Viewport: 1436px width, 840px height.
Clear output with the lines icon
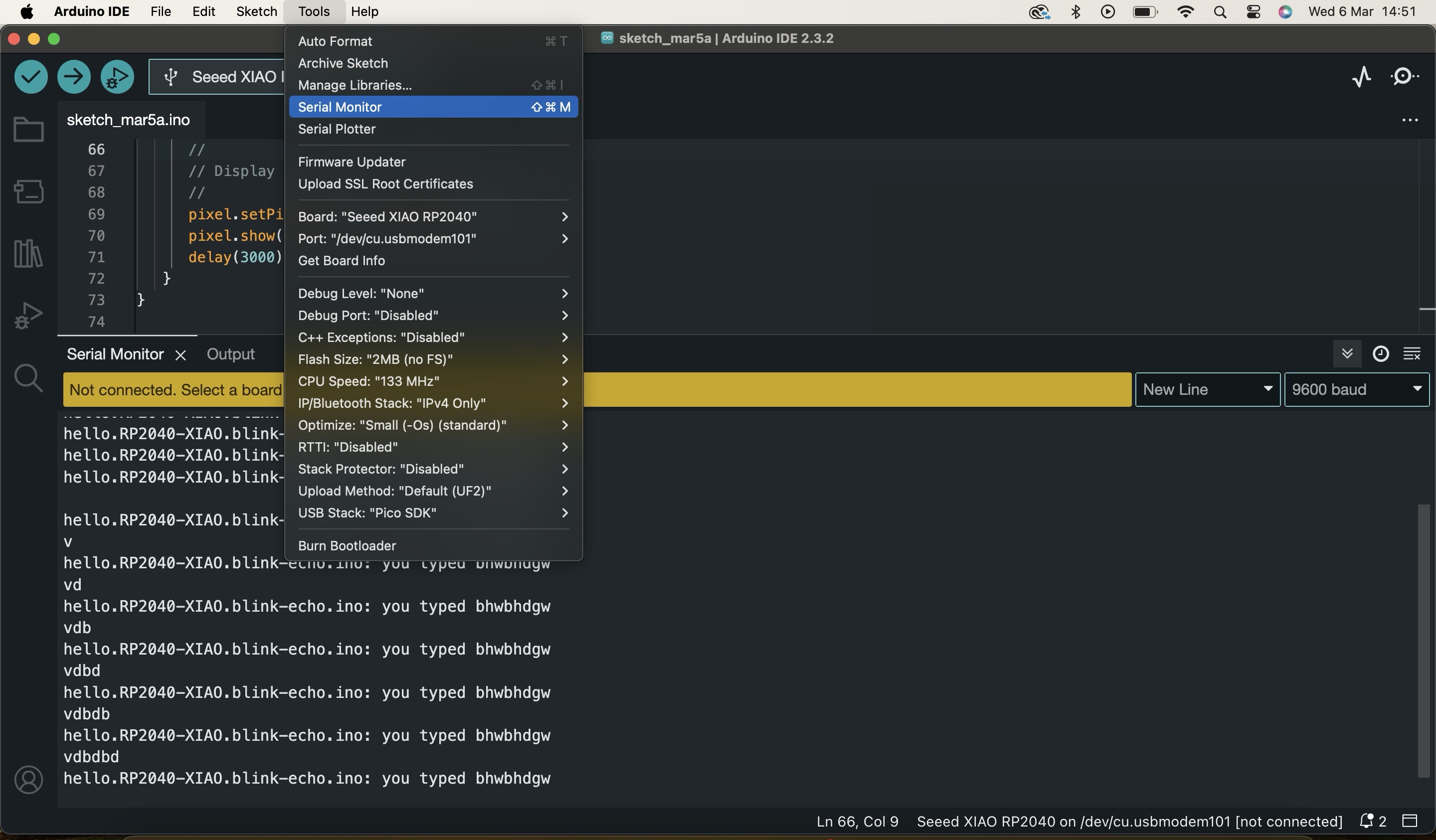[1412, 354]
